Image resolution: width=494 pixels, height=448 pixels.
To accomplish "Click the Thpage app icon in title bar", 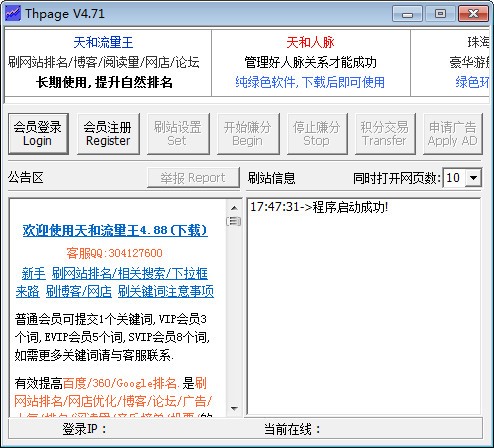I will (x=13, y=13).
